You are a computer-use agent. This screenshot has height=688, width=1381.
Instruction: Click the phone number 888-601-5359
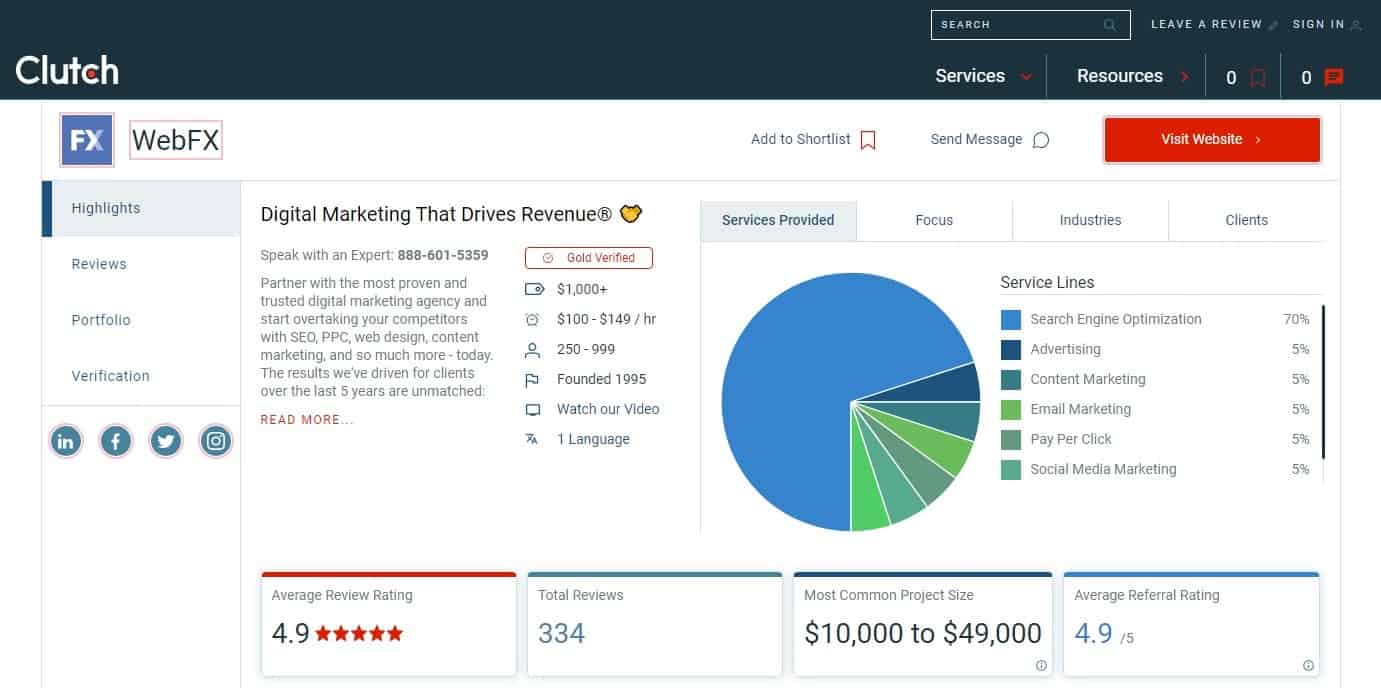(443, 255)
